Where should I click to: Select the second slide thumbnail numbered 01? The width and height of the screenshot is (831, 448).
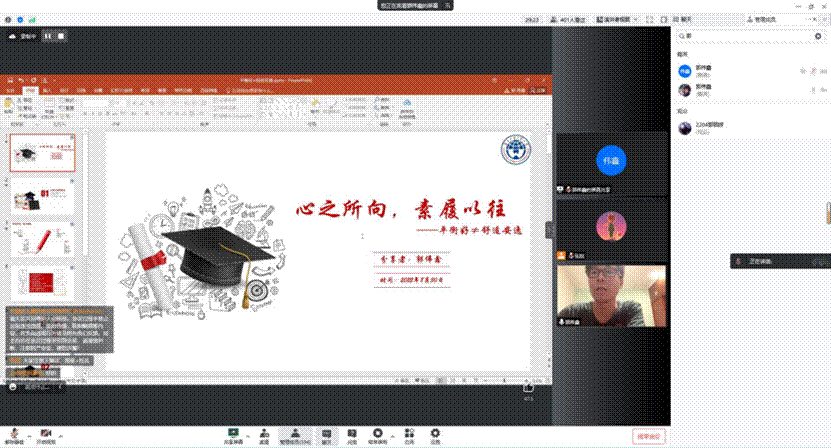pos(43,197)
